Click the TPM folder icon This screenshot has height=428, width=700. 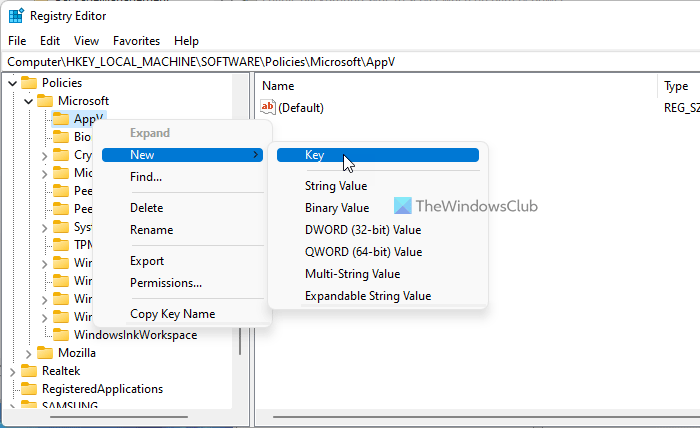coord(61,245)
